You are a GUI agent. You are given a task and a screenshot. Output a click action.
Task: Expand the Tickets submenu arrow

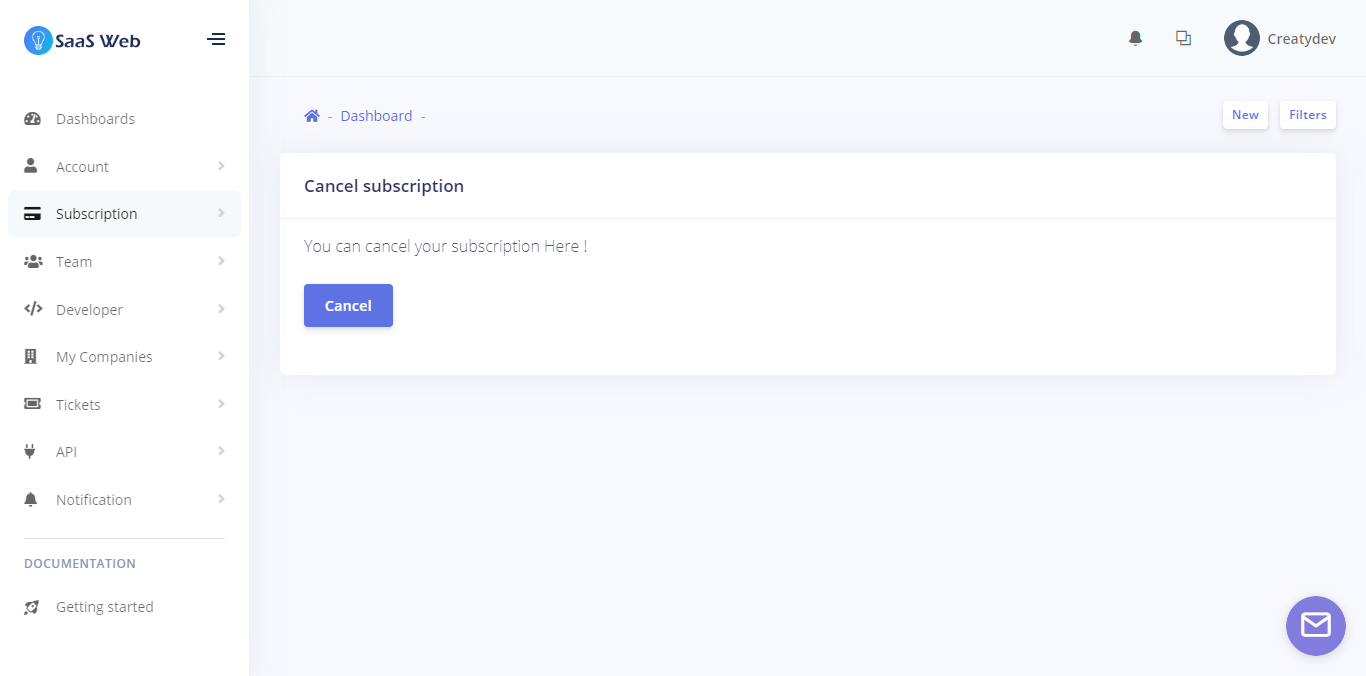coord(221,404)
